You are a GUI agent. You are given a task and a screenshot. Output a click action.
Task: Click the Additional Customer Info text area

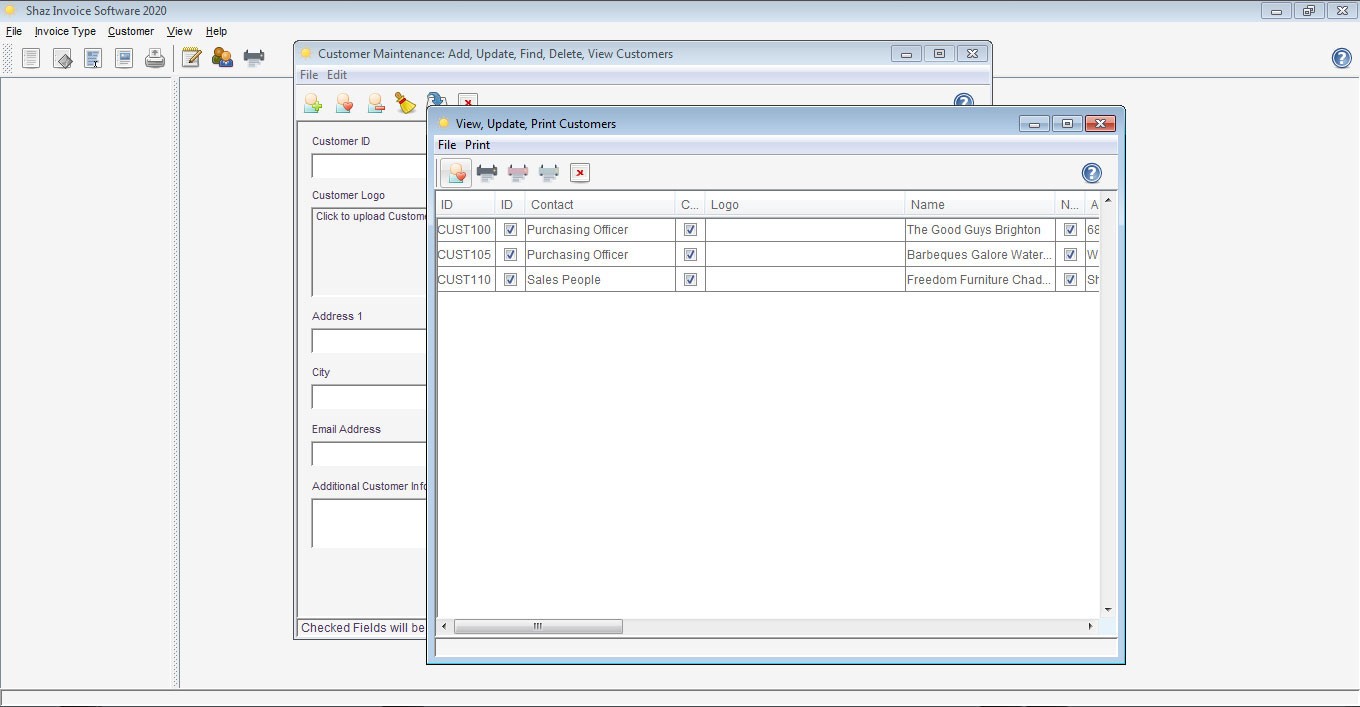(369, 523)
